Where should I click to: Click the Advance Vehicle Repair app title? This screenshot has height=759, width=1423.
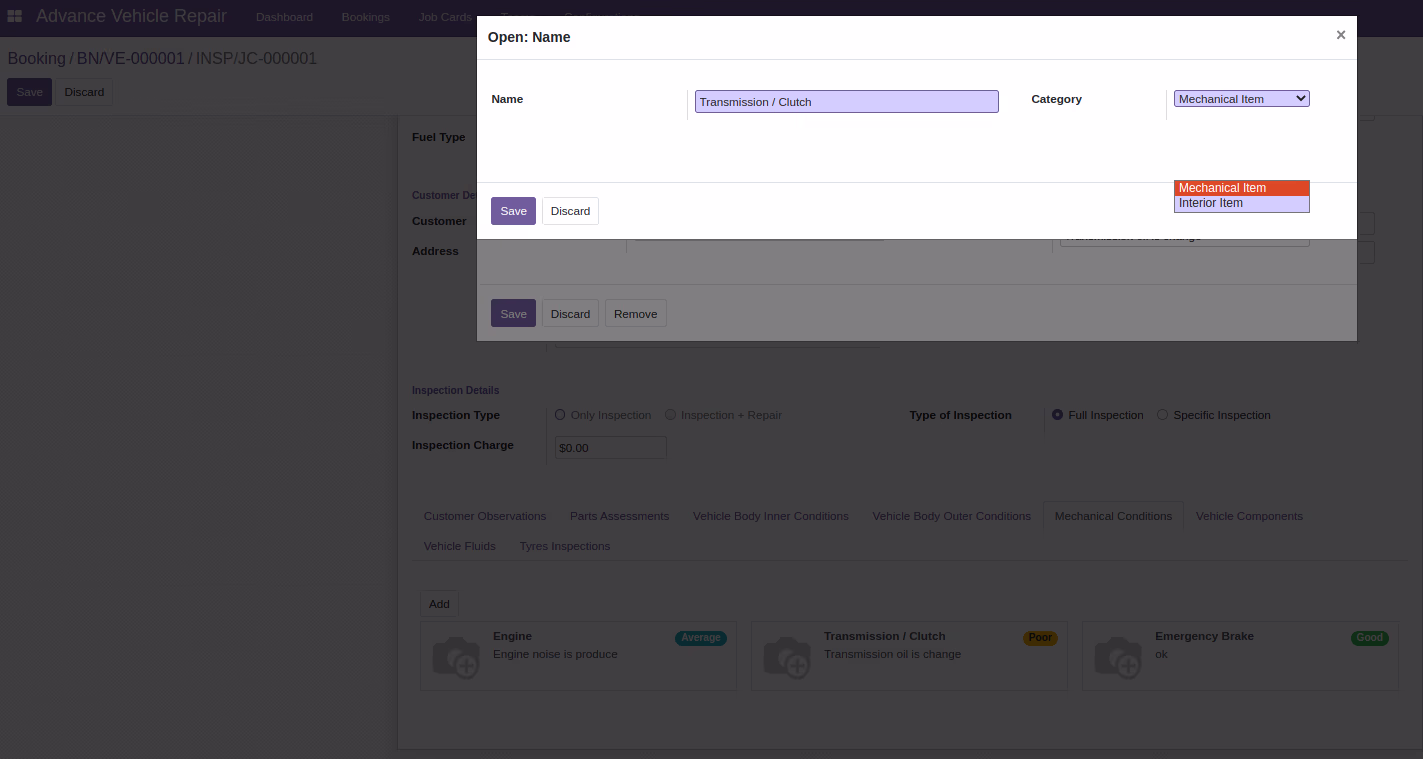(131, 17)
